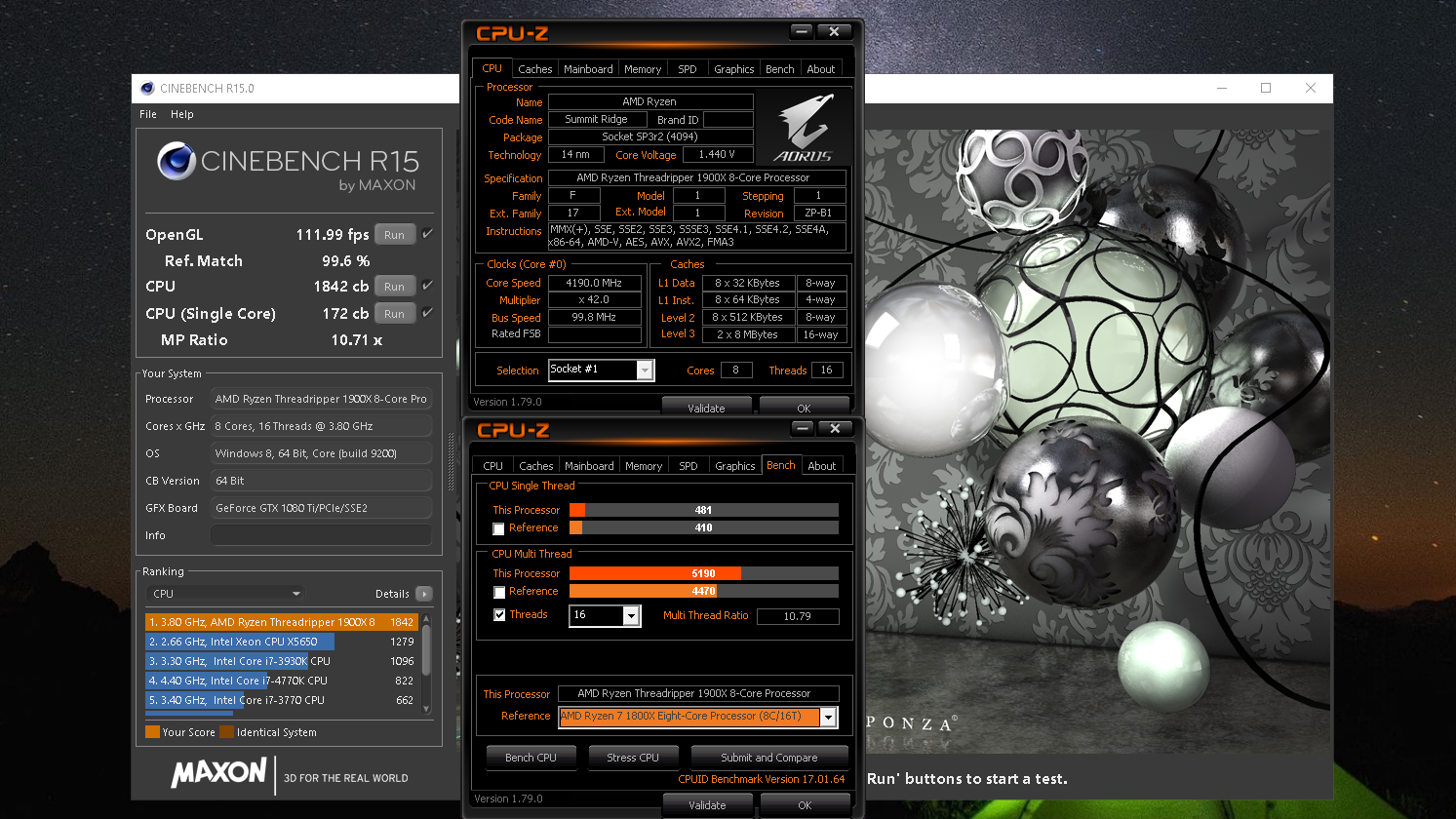Minimize the CPU-Z Bench tab window
The width and height of the screenshot is (1456, 819).
803,428
